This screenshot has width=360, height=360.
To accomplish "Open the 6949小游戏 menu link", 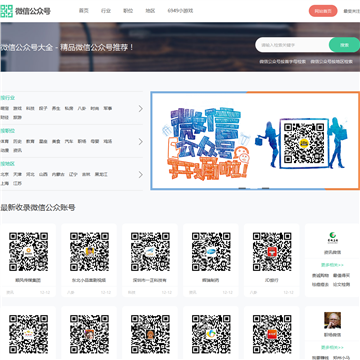I will [x=180, y=11].
